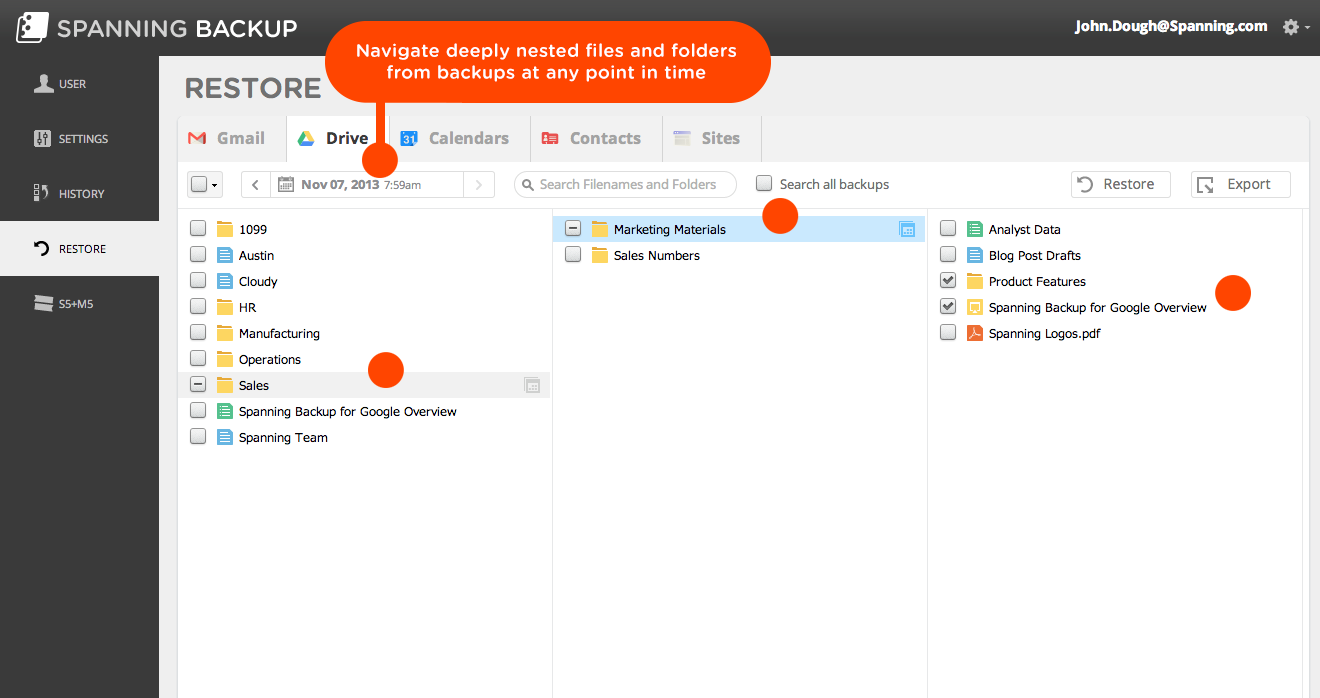
Task: Check the Blog Post Drafts checkbox
Action: [948, 255]
